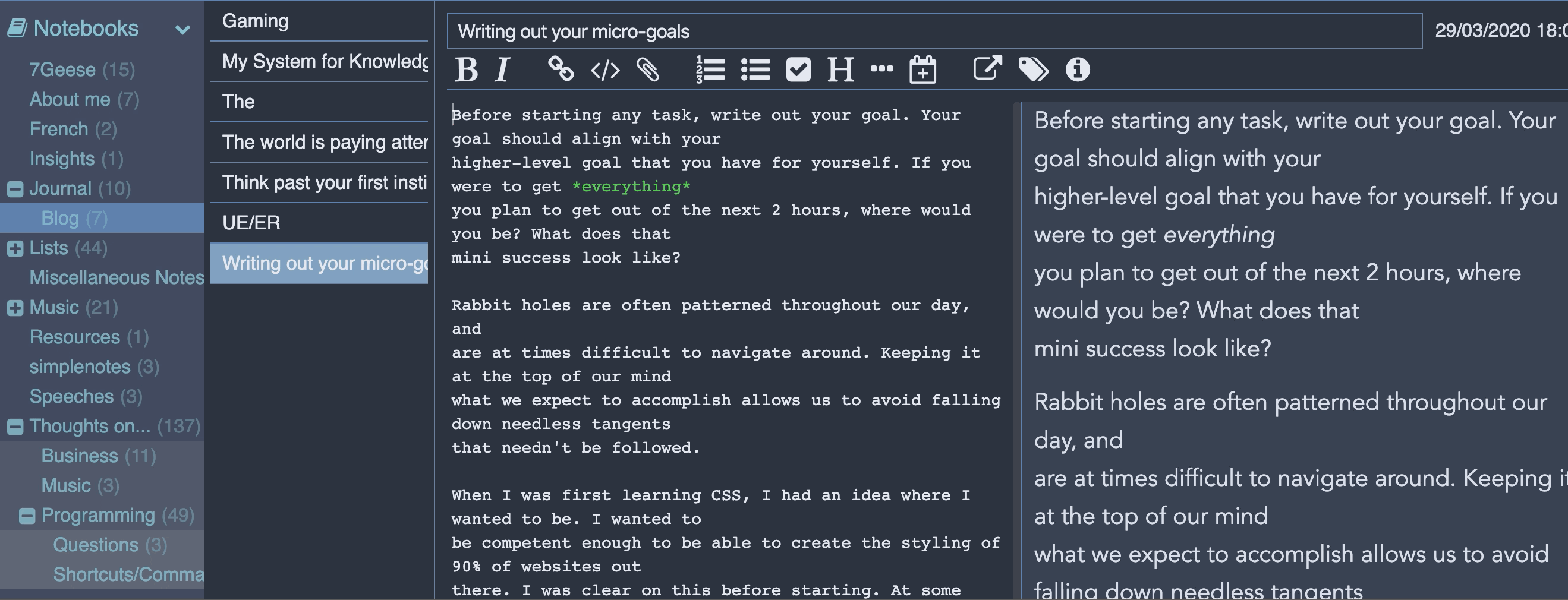
Task: Open the Thoughts on... notebook label
Action: [115, 427]
